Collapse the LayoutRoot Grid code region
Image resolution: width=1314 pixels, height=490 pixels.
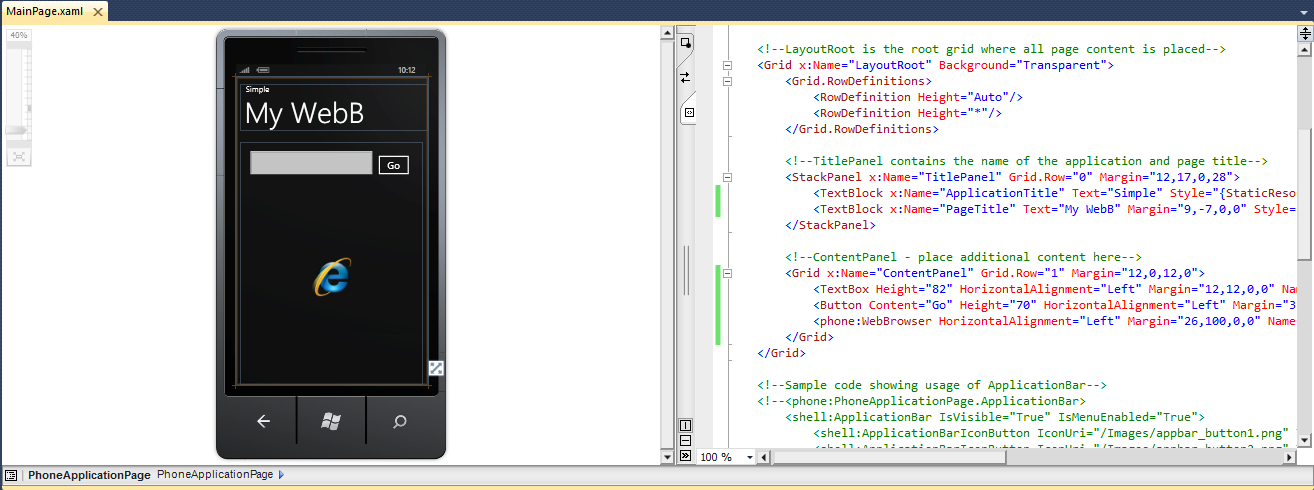[x=727, y=65]
